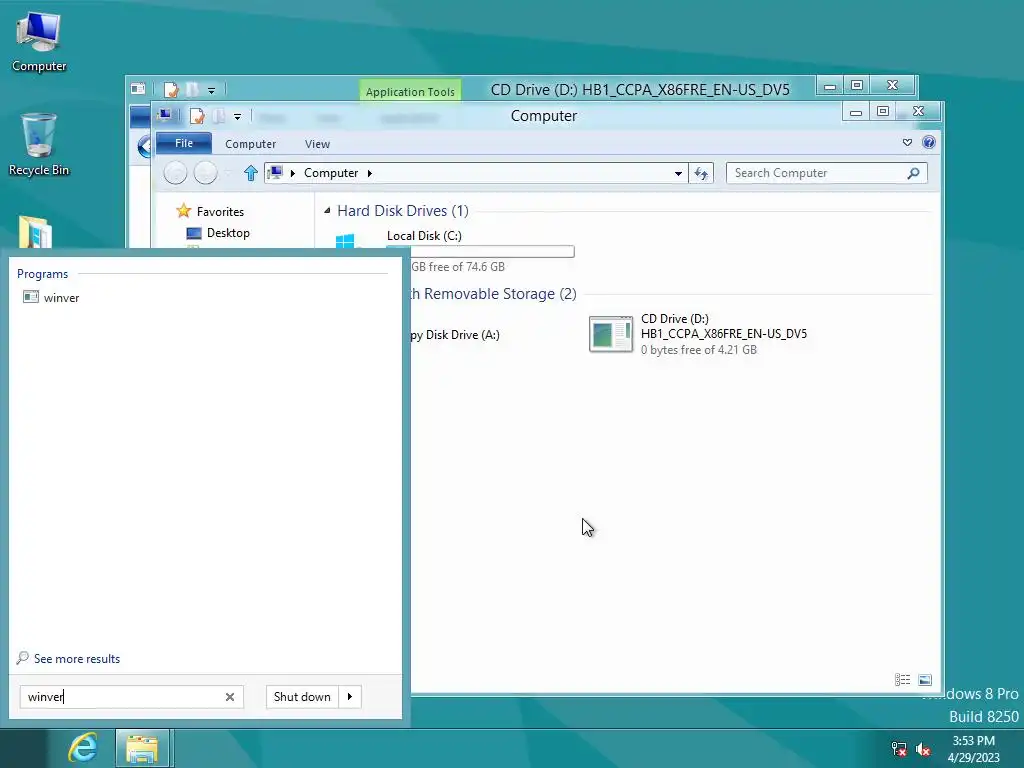Clear the search box with the X
1024x768 pixels.
point(230,697)
